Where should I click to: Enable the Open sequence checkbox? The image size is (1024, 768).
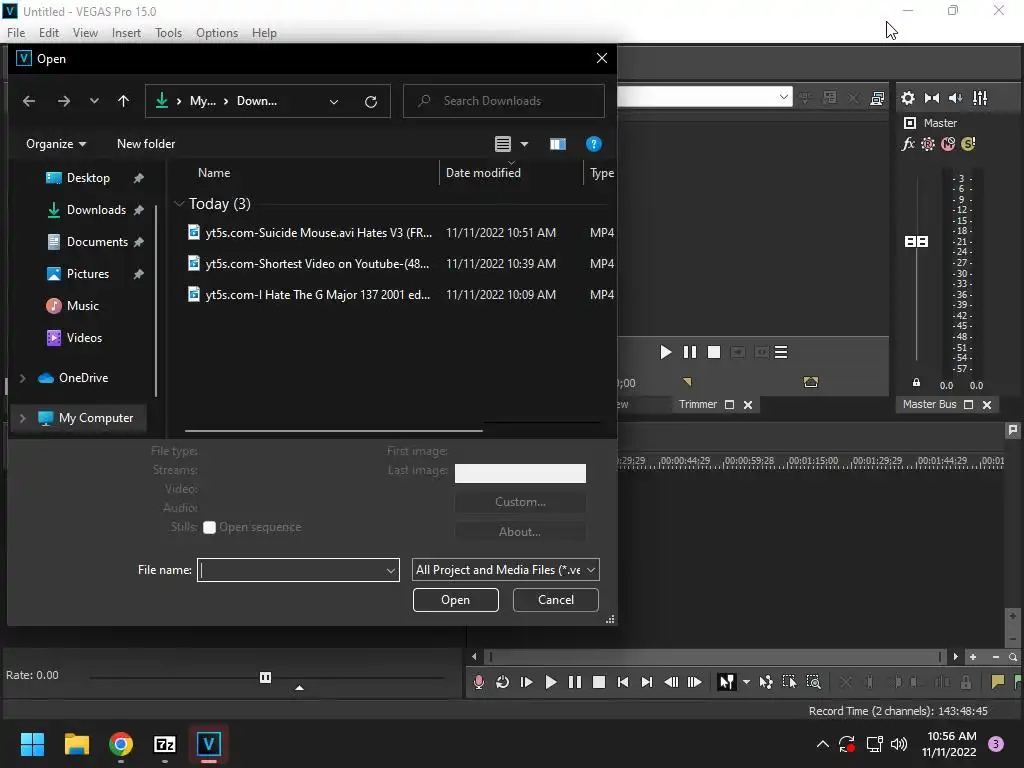(210, 528)
